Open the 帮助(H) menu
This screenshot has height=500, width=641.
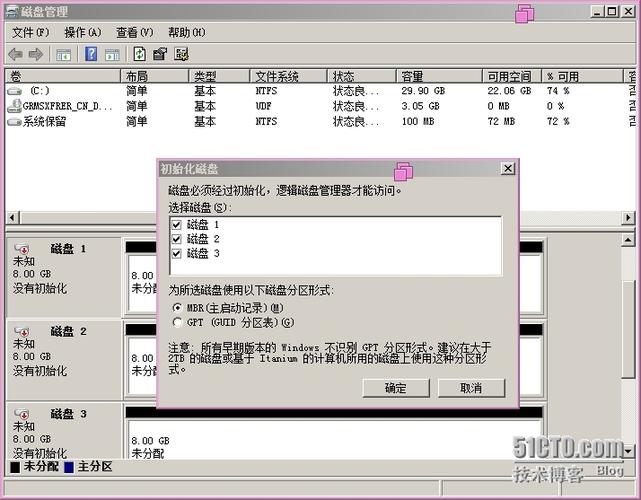186,32
